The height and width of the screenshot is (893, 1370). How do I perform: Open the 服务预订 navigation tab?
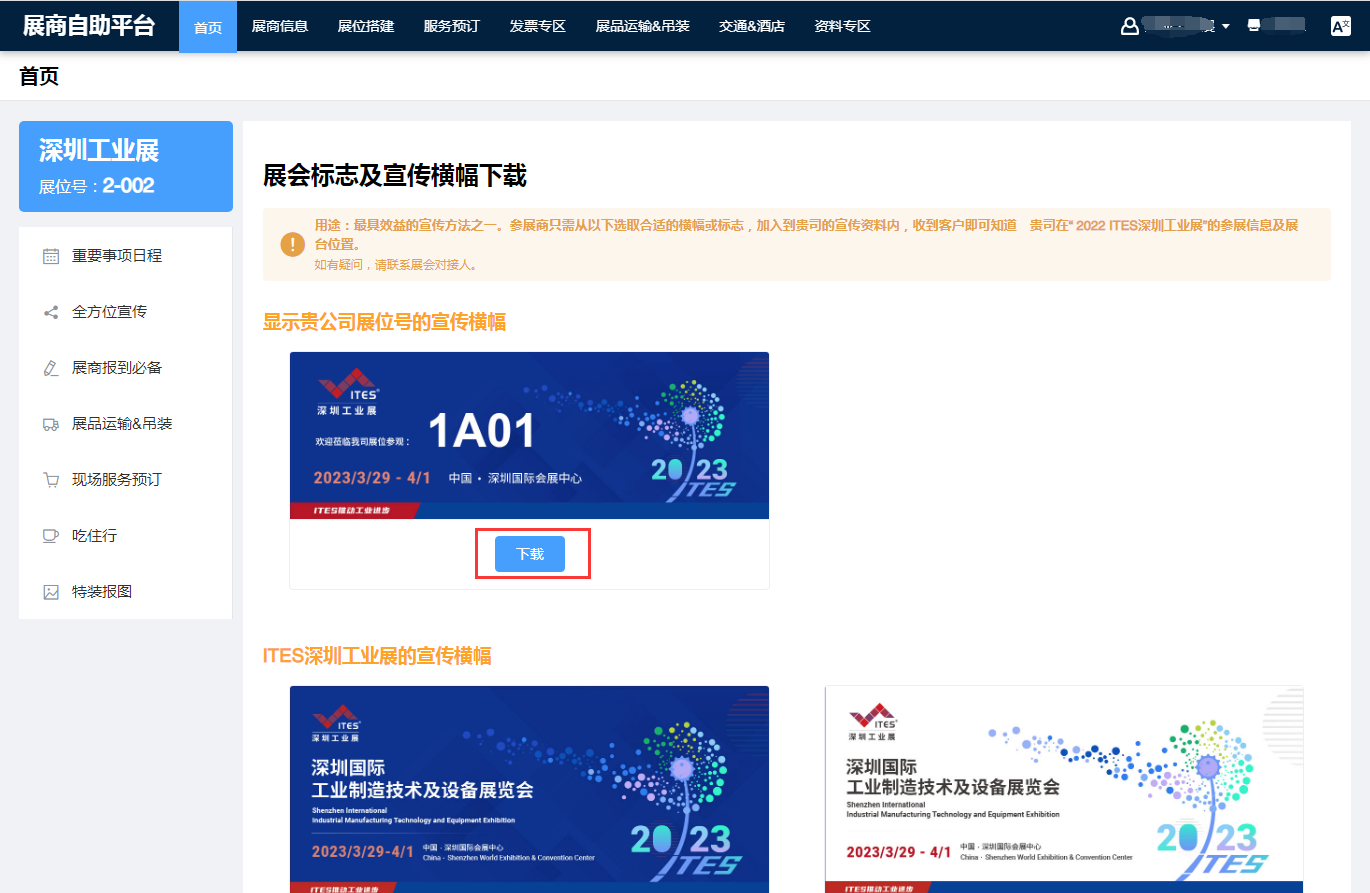point(452,26)
